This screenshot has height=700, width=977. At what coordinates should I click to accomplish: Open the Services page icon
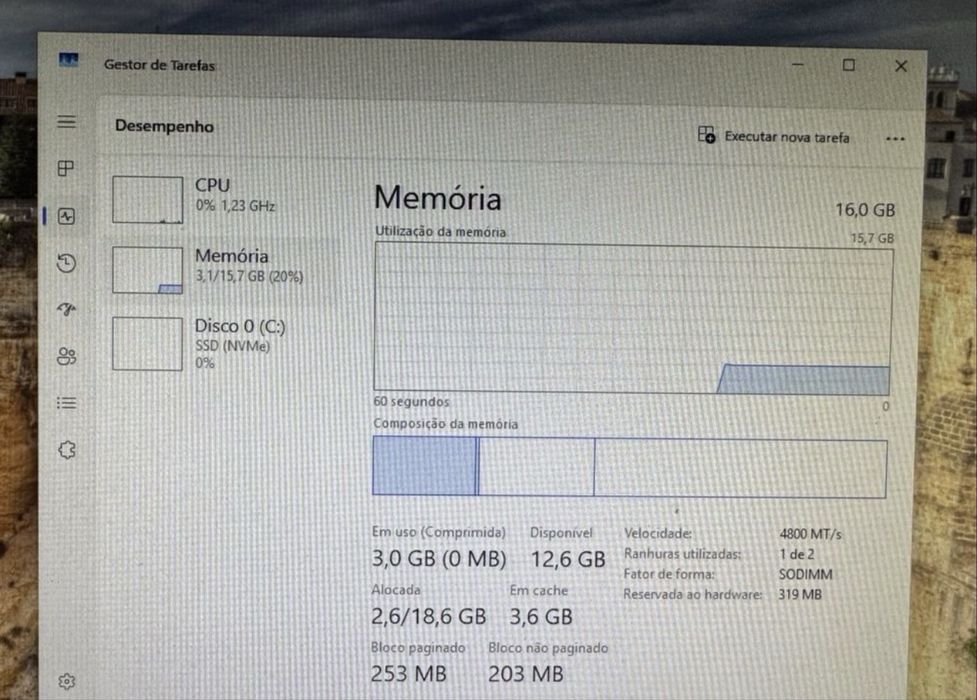[x=66, y=450]
